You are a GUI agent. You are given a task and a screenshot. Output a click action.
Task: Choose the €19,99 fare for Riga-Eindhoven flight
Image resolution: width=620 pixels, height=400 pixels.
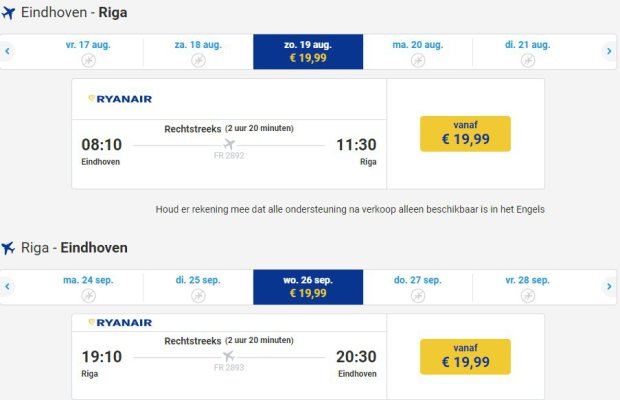pos(465,356)
